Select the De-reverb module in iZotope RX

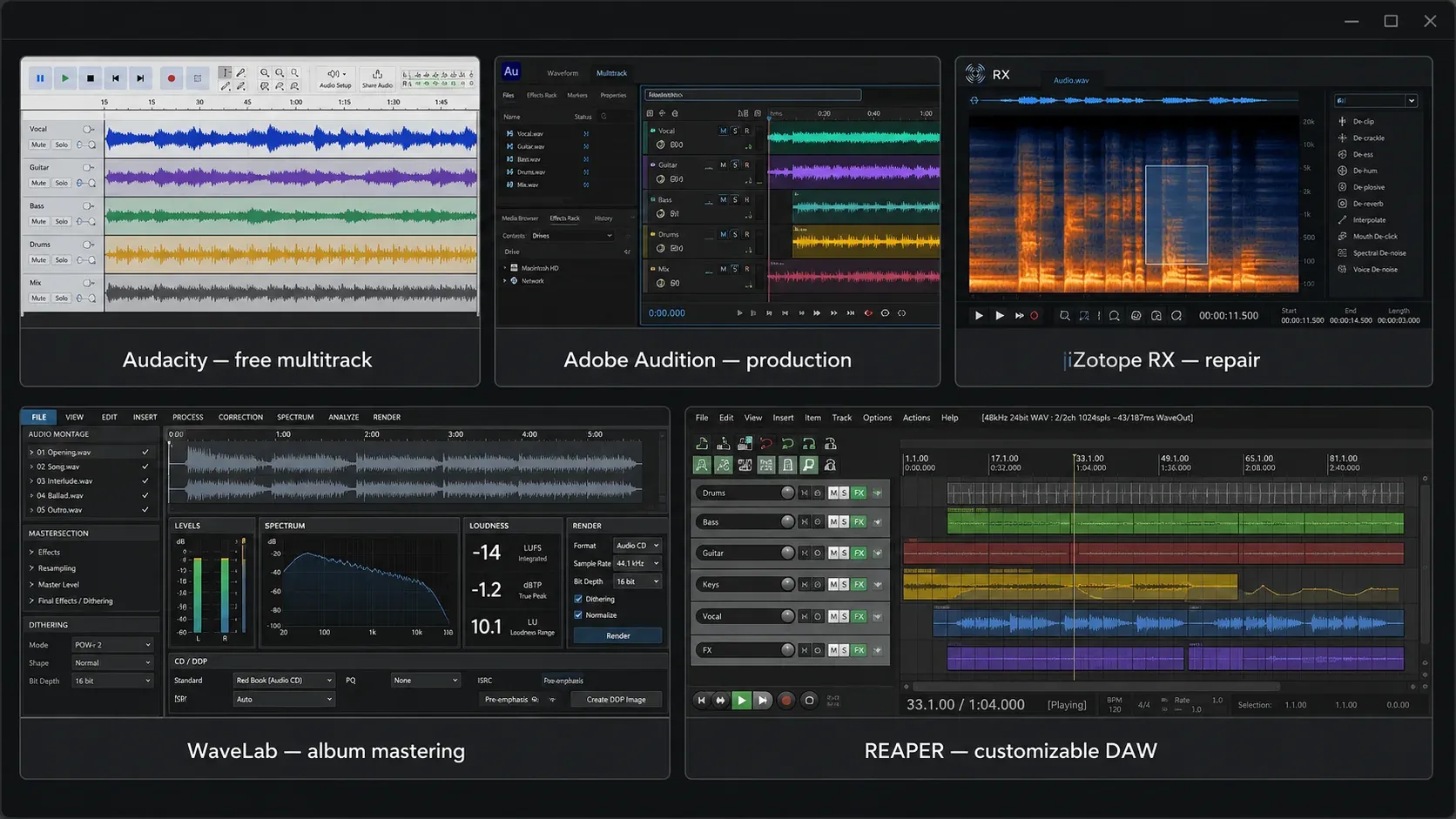point(1367,204)
